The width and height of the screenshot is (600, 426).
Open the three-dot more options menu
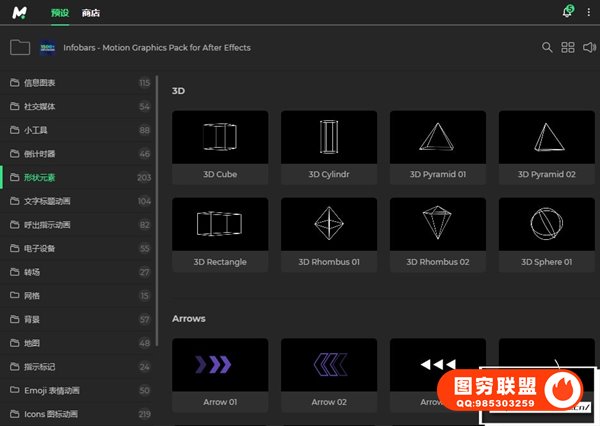589,13
